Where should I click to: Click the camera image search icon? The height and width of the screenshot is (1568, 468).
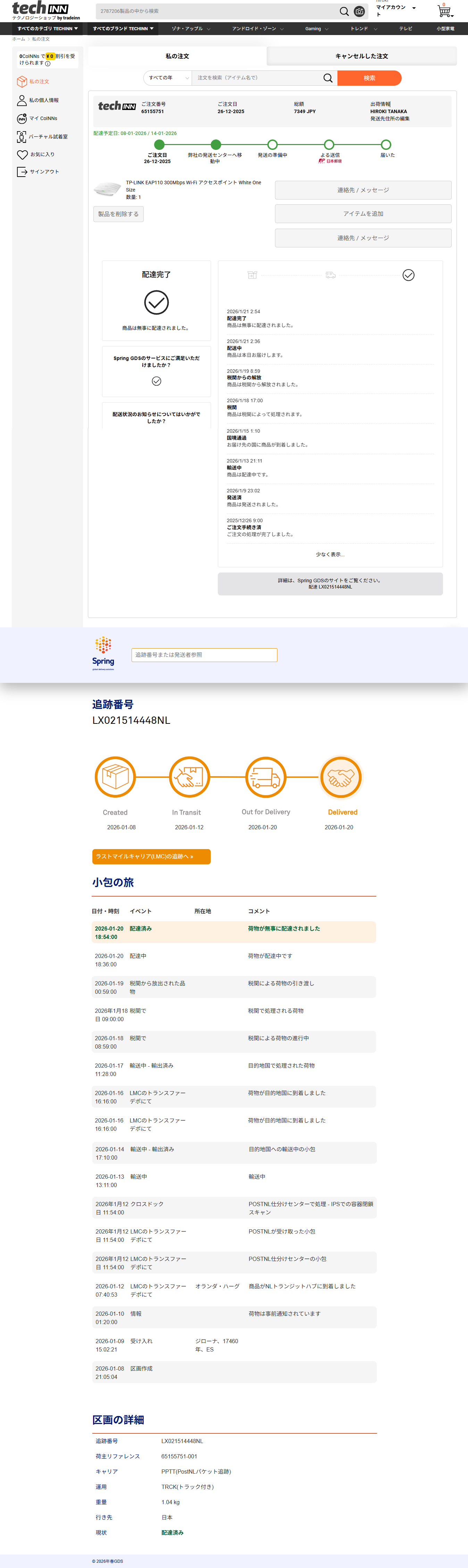click(x=360, y=11)
